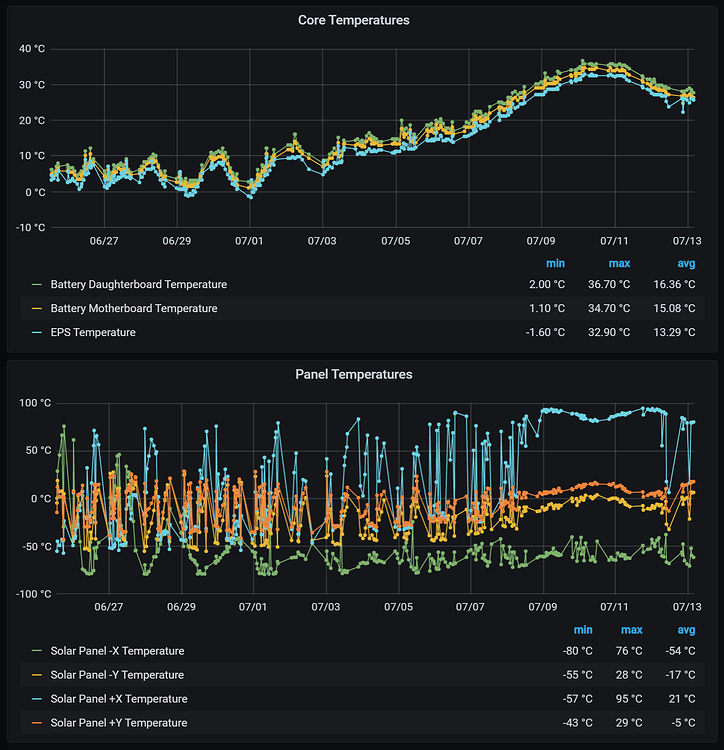
Task: Toggle Solar Panel +X Temperature series
Action: [x=119, y=699]
